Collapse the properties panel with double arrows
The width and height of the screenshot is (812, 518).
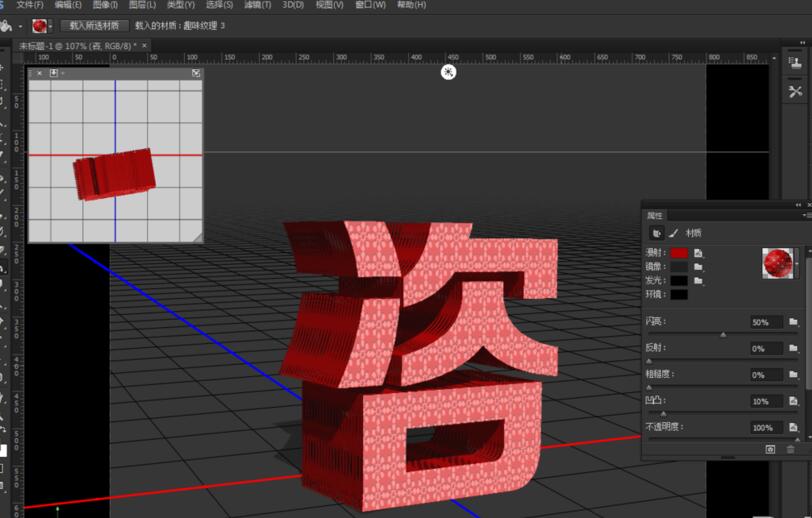click(798, 205)
